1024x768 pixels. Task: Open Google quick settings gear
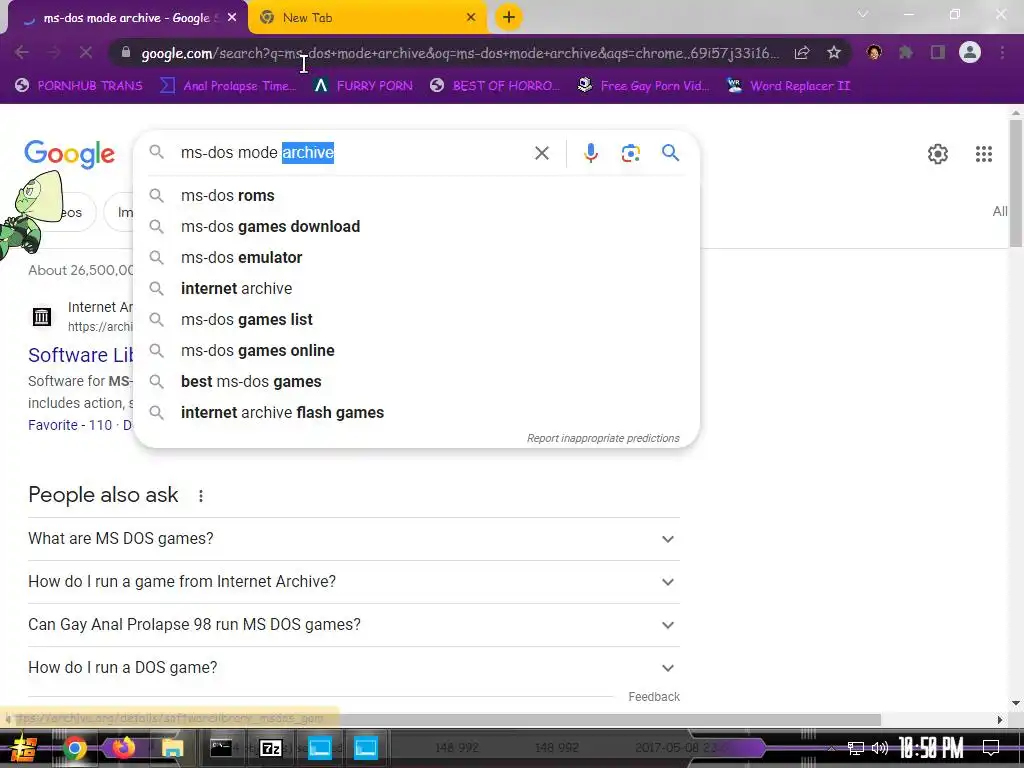938,154
